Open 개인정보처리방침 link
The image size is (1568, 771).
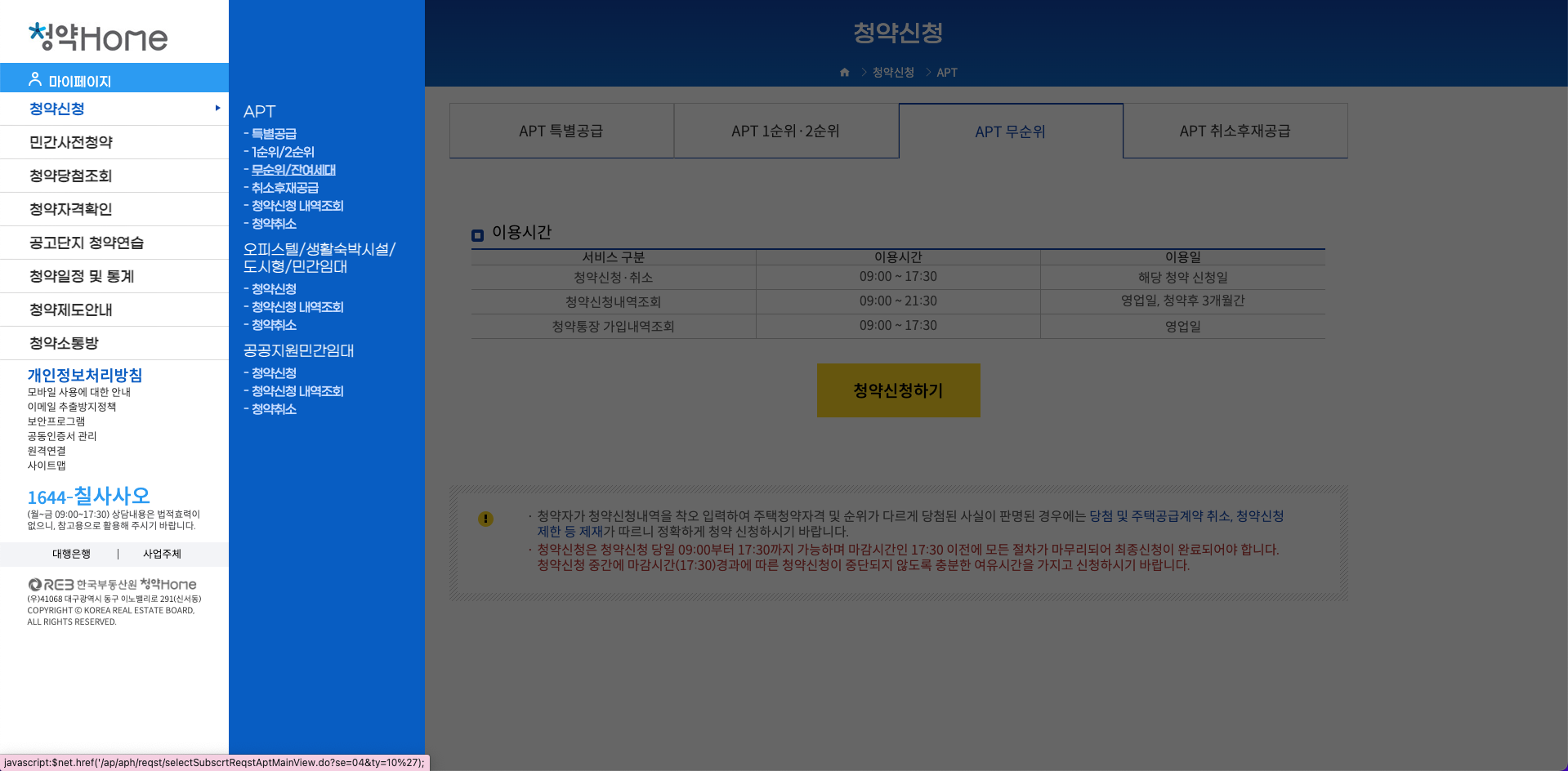[x=85, y=375]
